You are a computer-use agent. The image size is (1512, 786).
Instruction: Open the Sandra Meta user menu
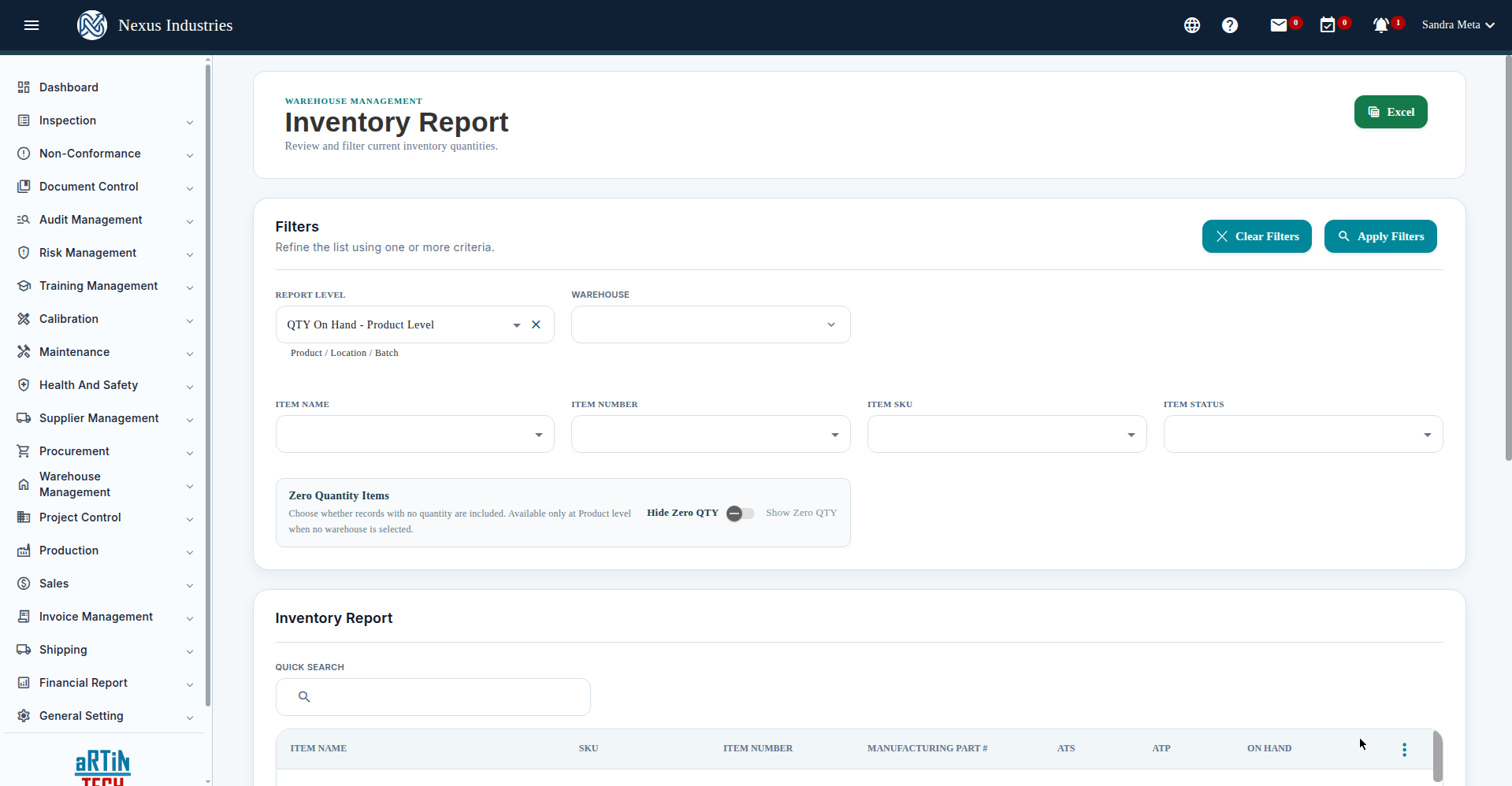click(x=1458, y=25)
